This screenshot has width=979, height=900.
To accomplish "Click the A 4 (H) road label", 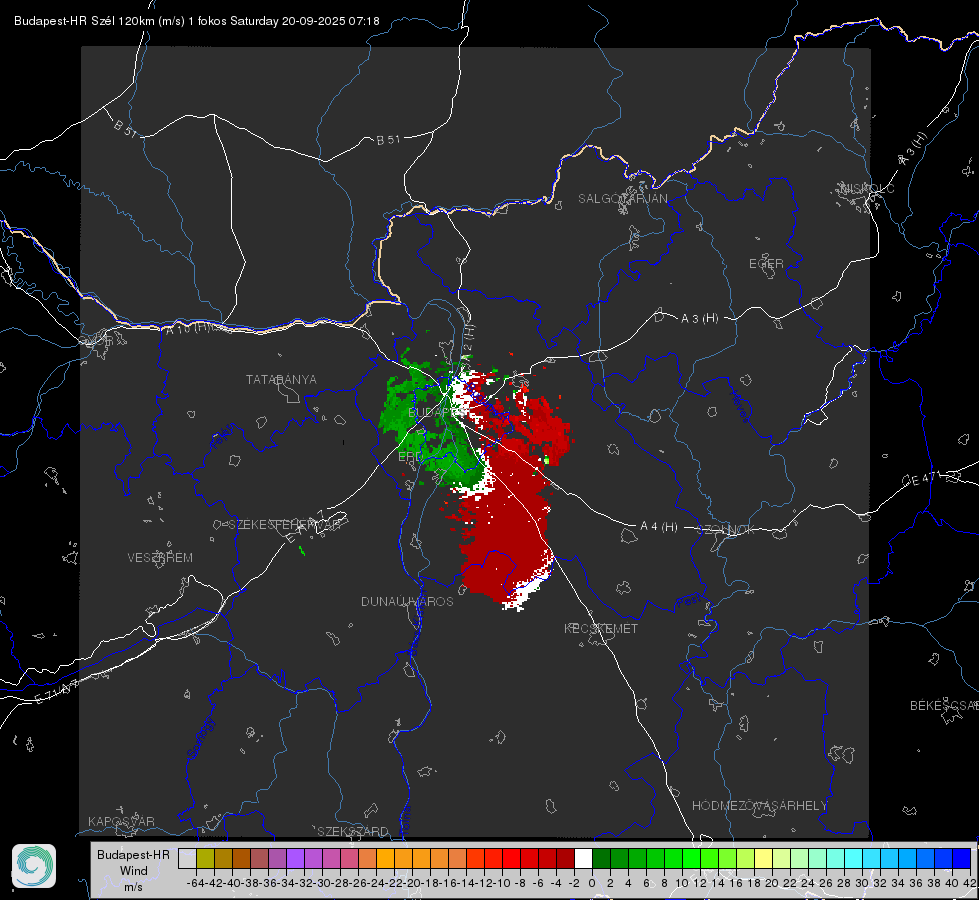I will 659,527.
